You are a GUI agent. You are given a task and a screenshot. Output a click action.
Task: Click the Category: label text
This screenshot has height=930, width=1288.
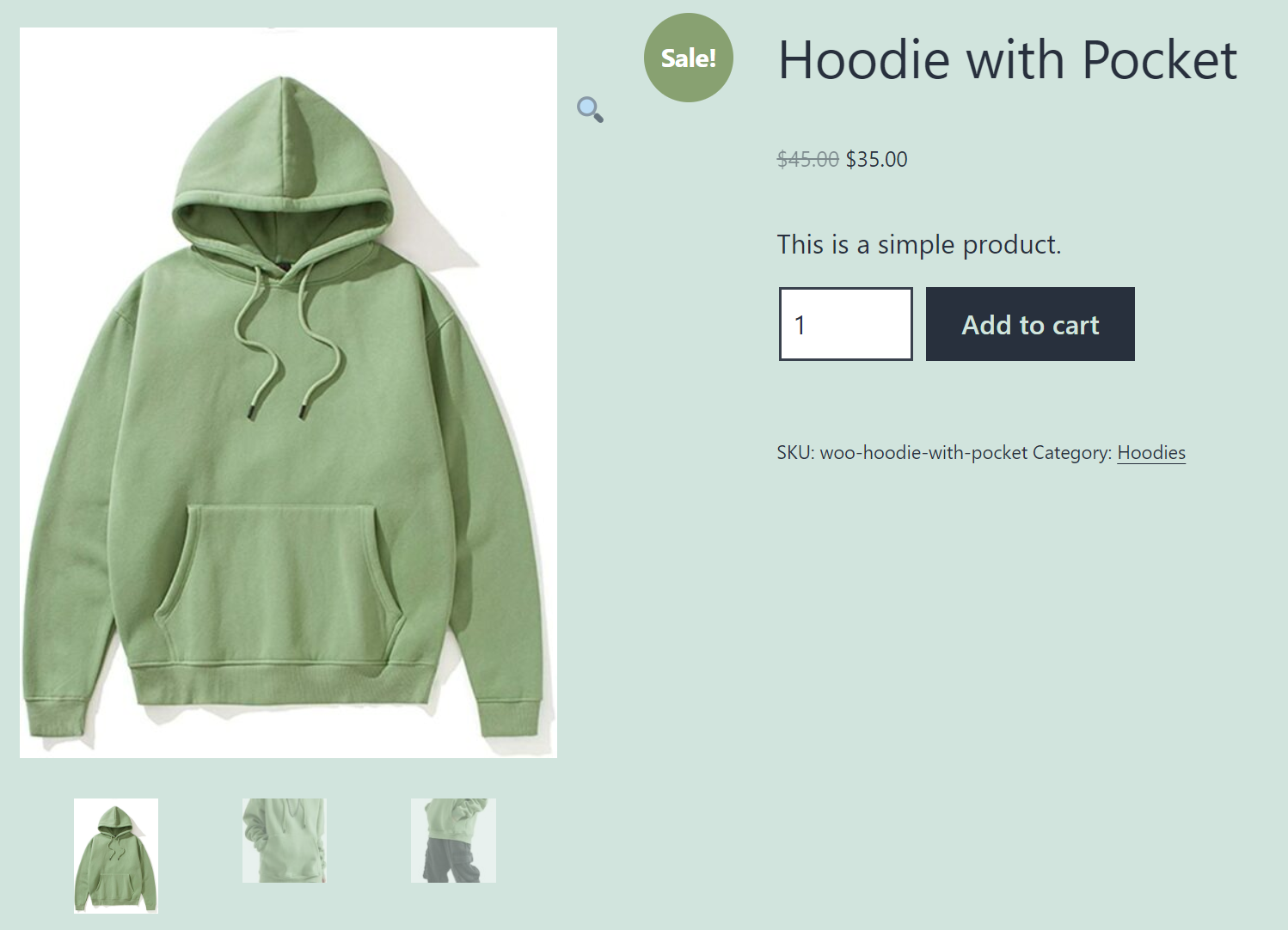click(x=1072, y=453)
